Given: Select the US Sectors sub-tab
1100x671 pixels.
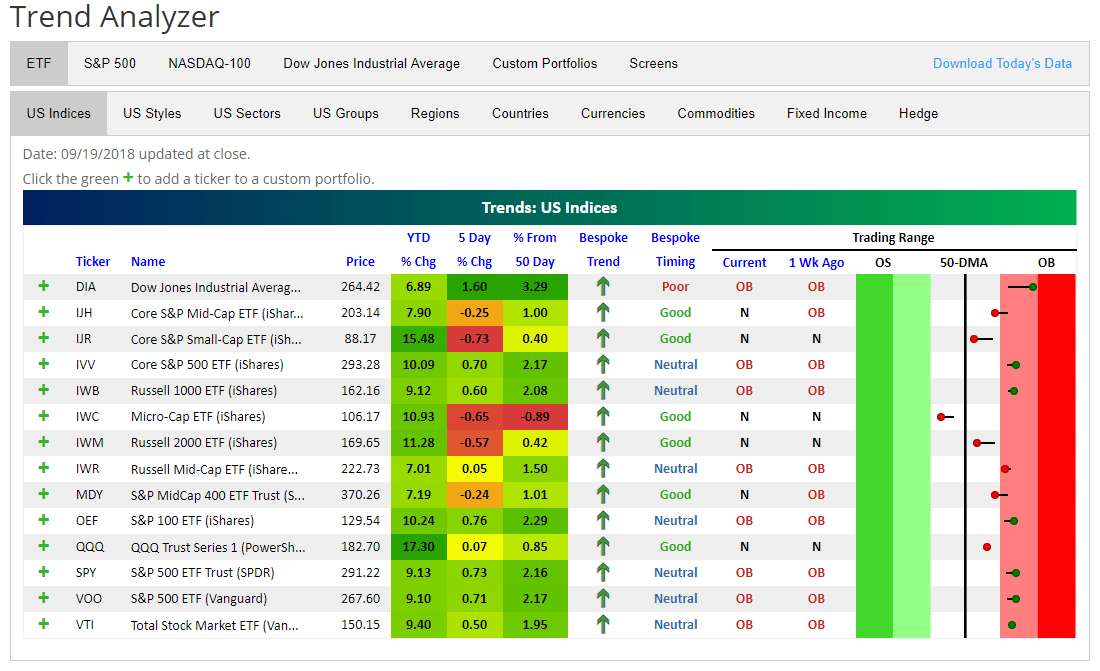Looking at the screenshot, I should tap(247, 113).
